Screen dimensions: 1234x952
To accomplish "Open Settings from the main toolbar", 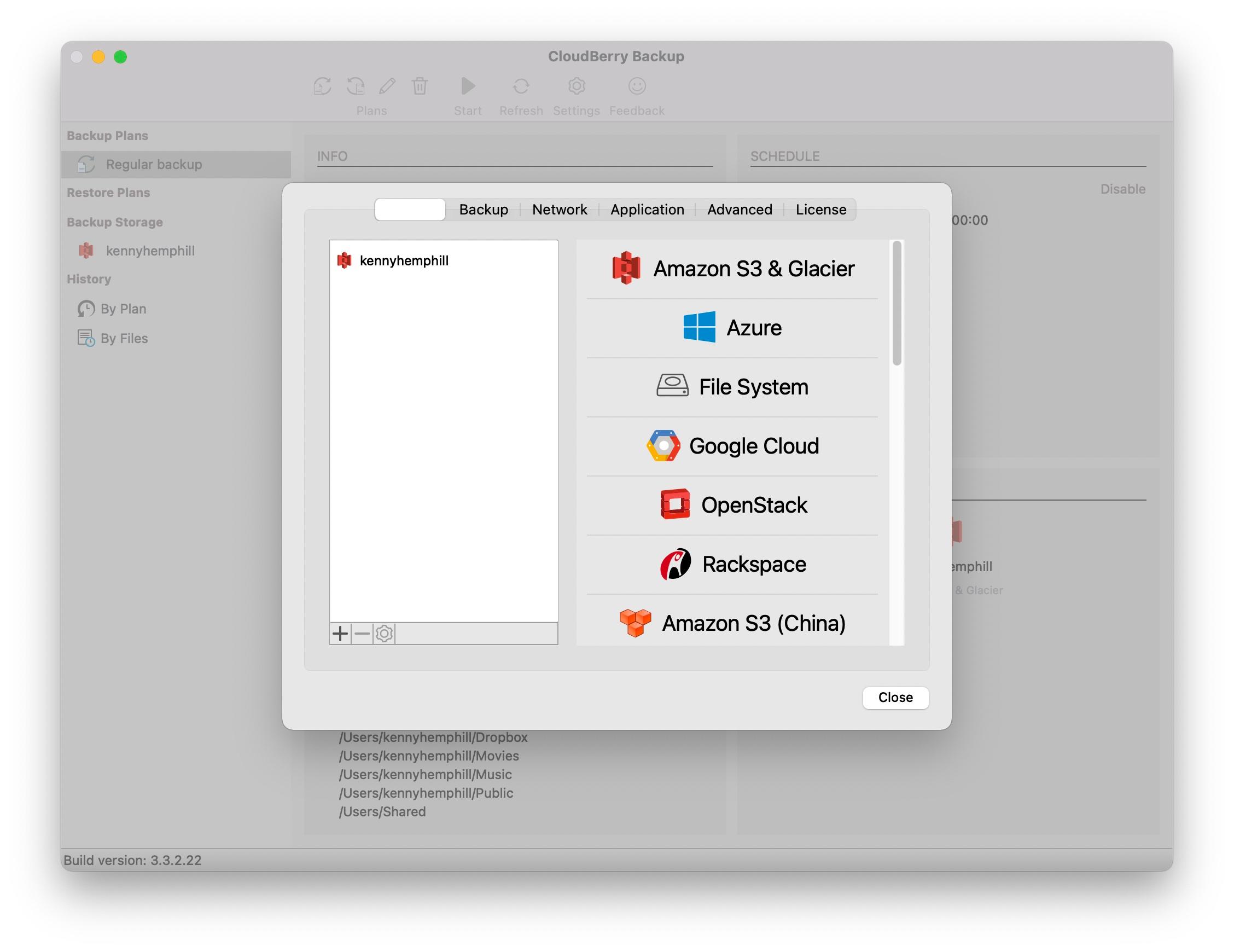I will point(577,86).
